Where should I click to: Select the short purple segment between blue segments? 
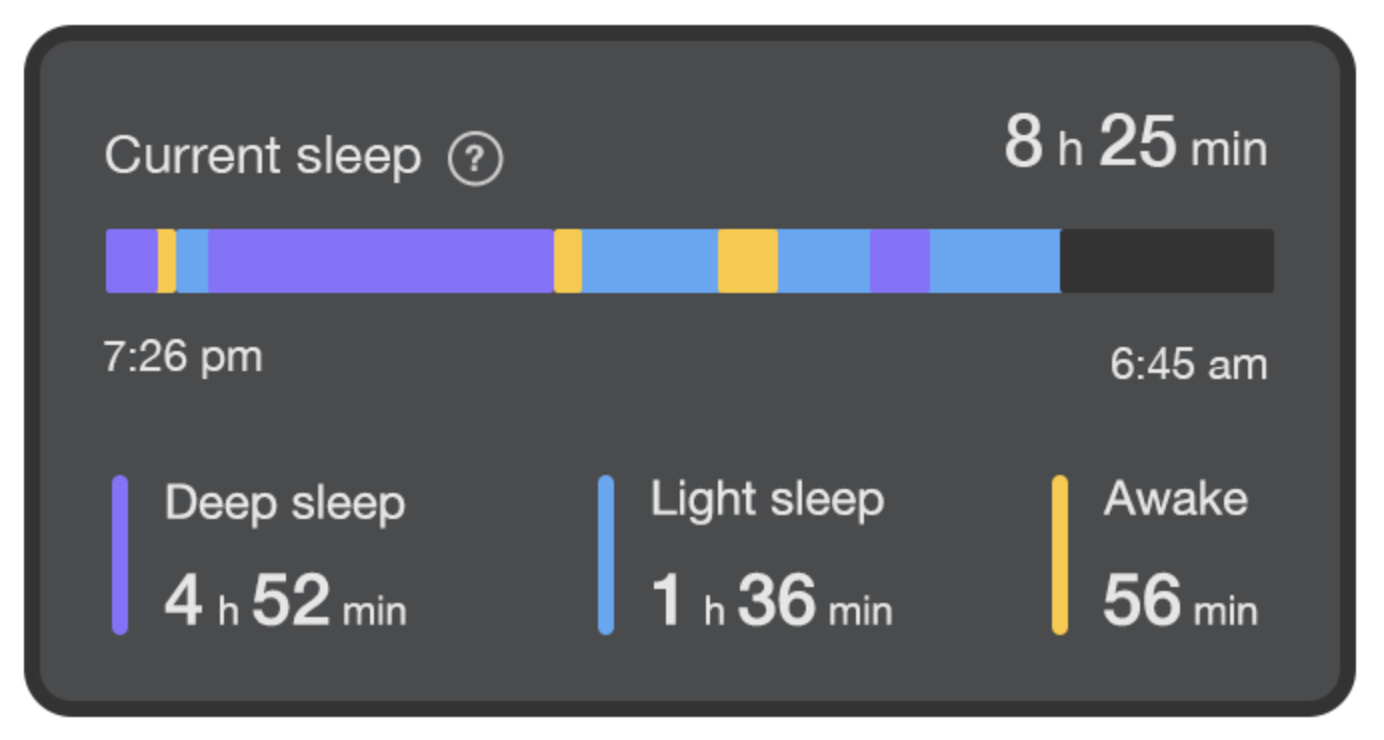900,261
